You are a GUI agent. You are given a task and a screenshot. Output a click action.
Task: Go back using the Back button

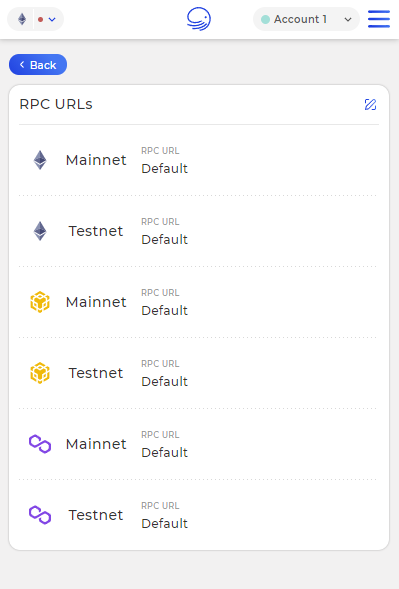point(38,65)
